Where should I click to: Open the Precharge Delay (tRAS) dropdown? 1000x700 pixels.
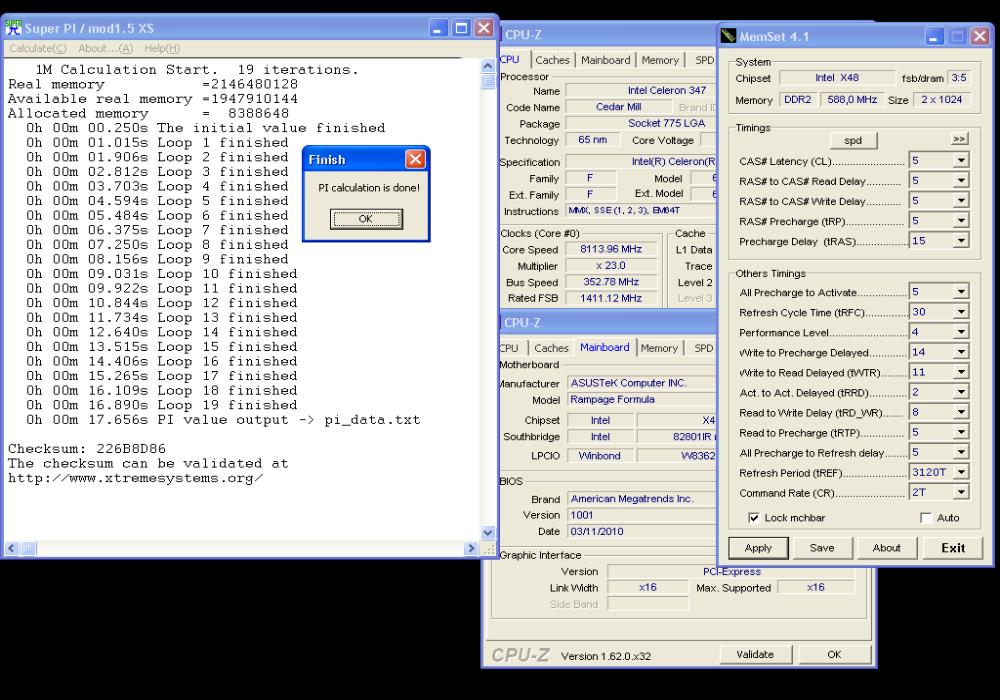961,240
